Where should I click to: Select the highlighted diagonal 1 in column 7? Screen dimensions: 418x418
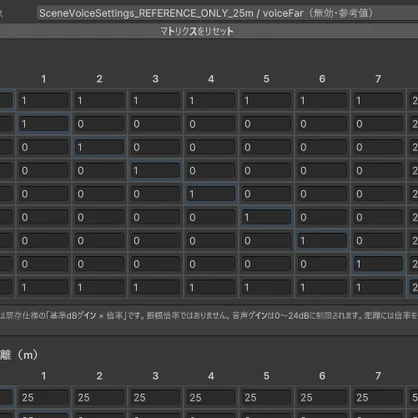[378, 264]
